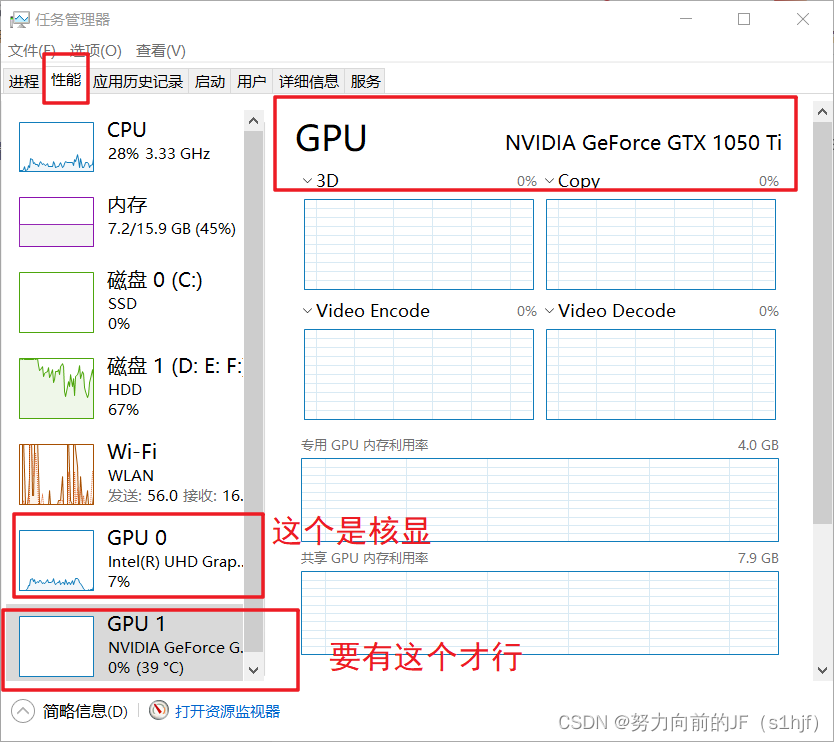
Task: Click the 7.9 GB shared memory value
Action: (758, 558)
